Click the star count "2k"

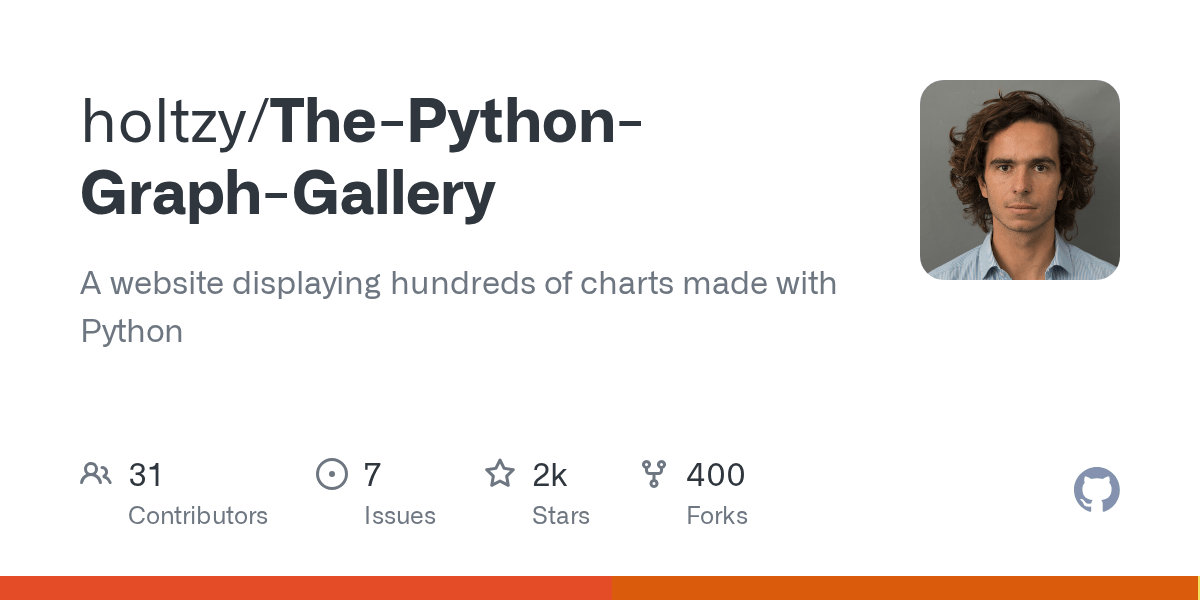tap(550, 475)
